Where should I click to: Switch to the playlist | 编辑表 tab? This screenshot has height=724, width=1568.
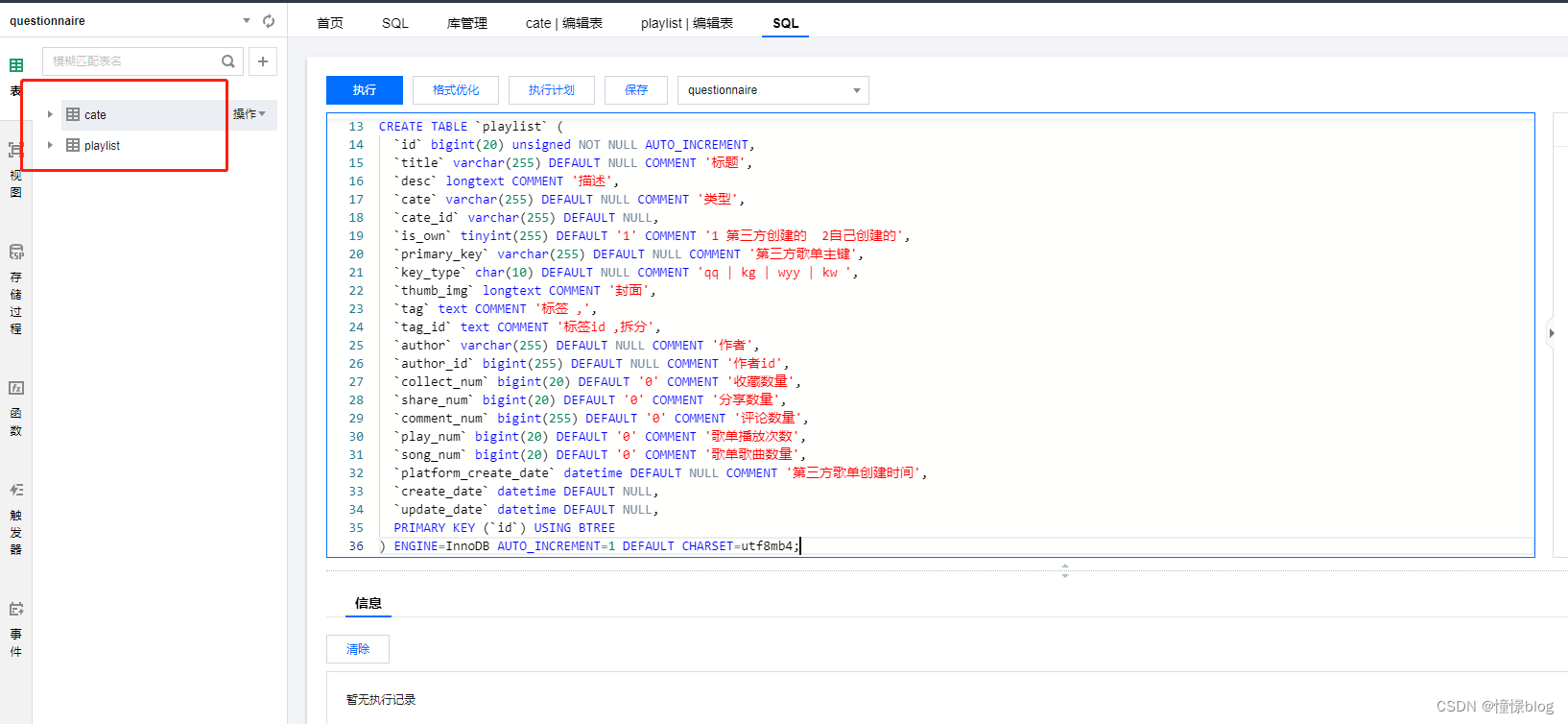pos(687,23)
